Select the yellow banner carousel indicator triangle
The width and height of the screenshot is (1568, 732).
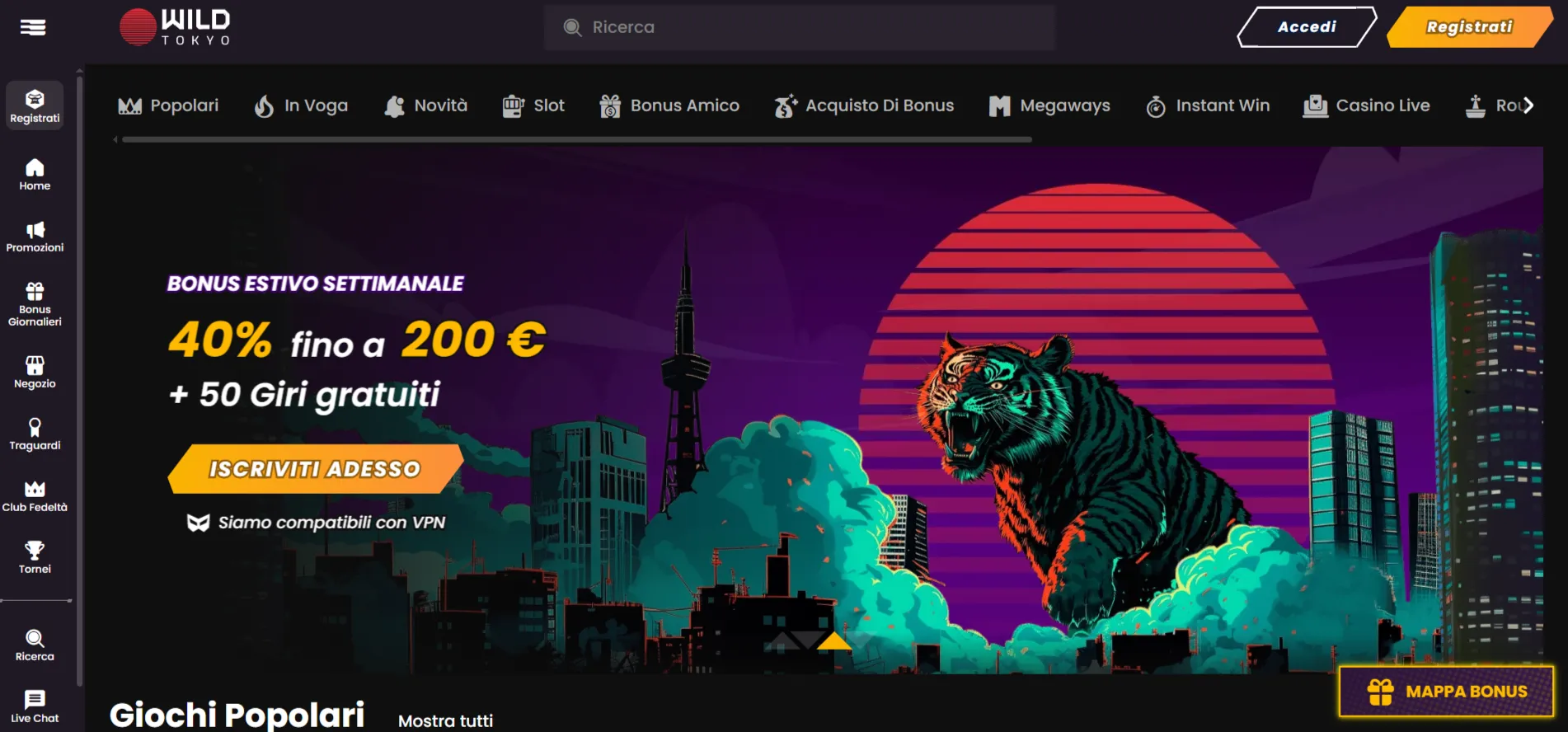point(834,640)
